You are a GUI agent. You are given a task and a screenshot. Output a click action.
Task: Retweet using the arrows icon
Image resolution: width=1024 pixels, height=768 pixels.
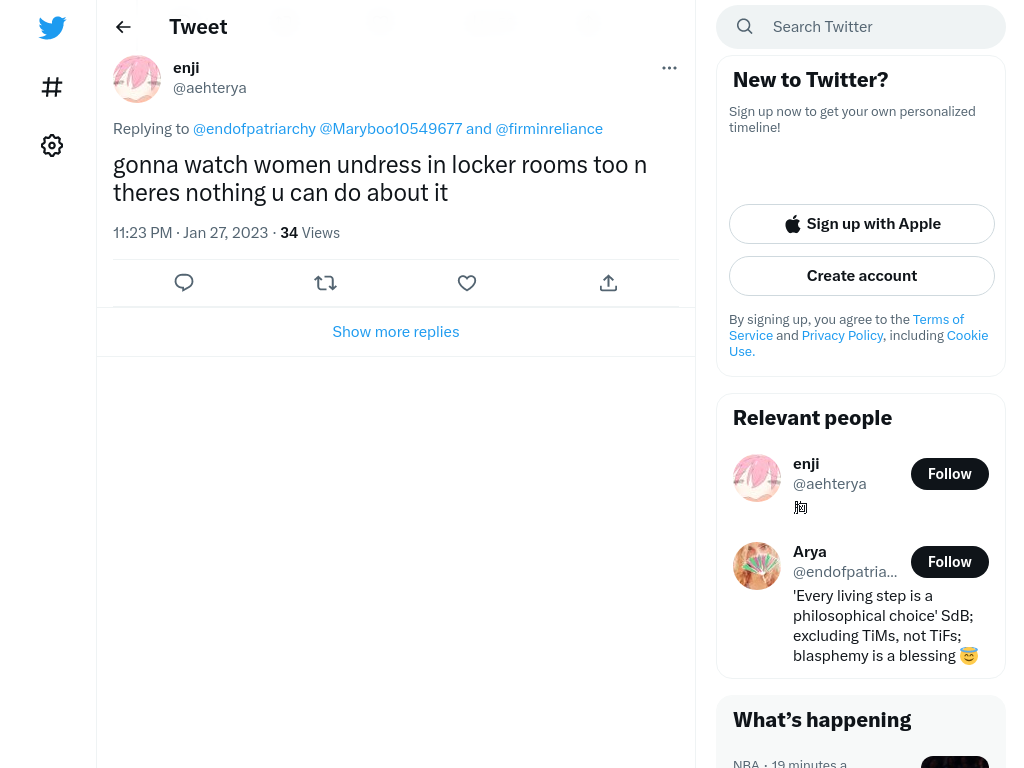click(325, 283)
